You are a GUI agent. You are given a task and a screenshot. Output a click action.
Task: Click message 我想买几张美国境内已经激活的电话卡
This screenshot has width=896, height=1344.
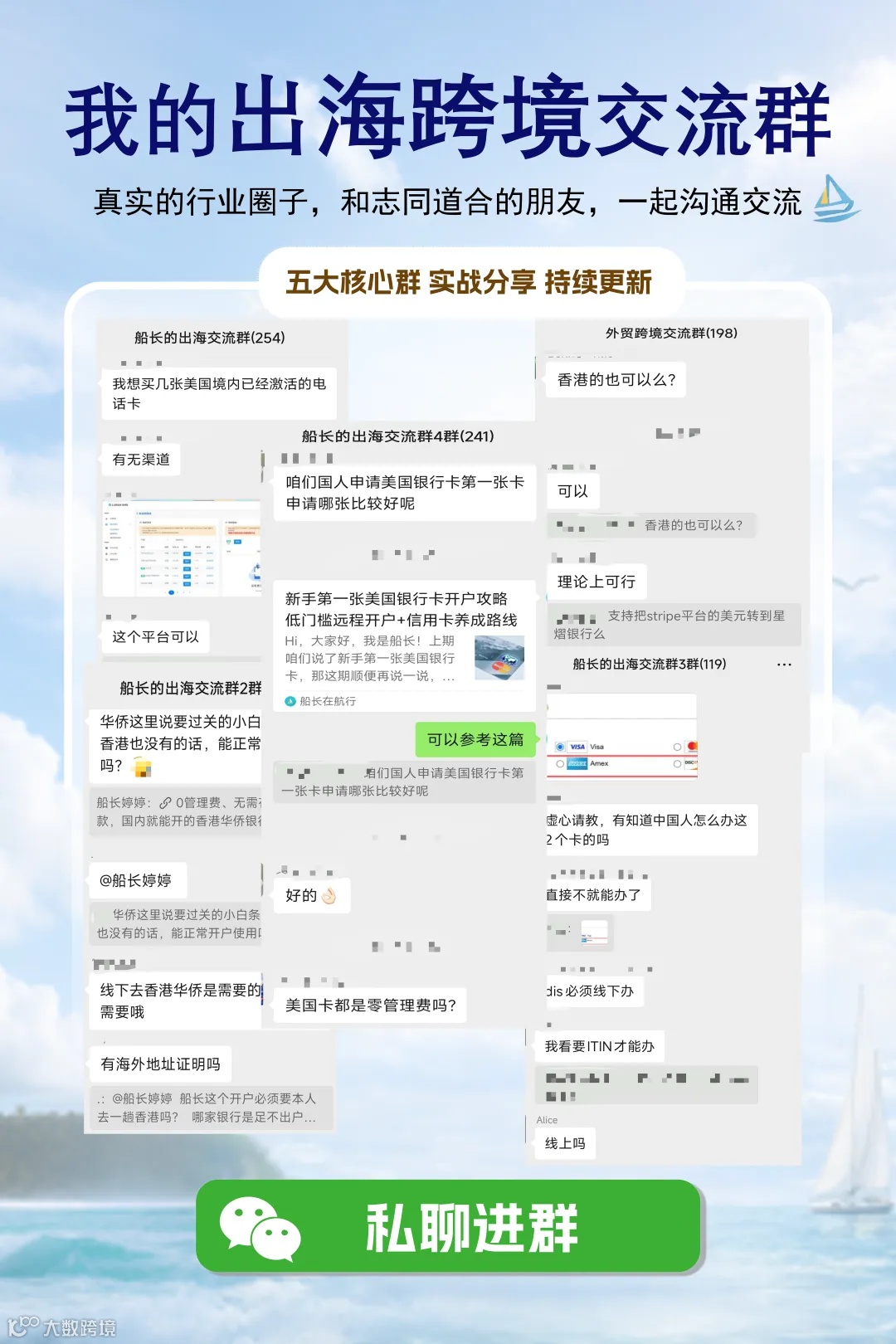(219, 393)
